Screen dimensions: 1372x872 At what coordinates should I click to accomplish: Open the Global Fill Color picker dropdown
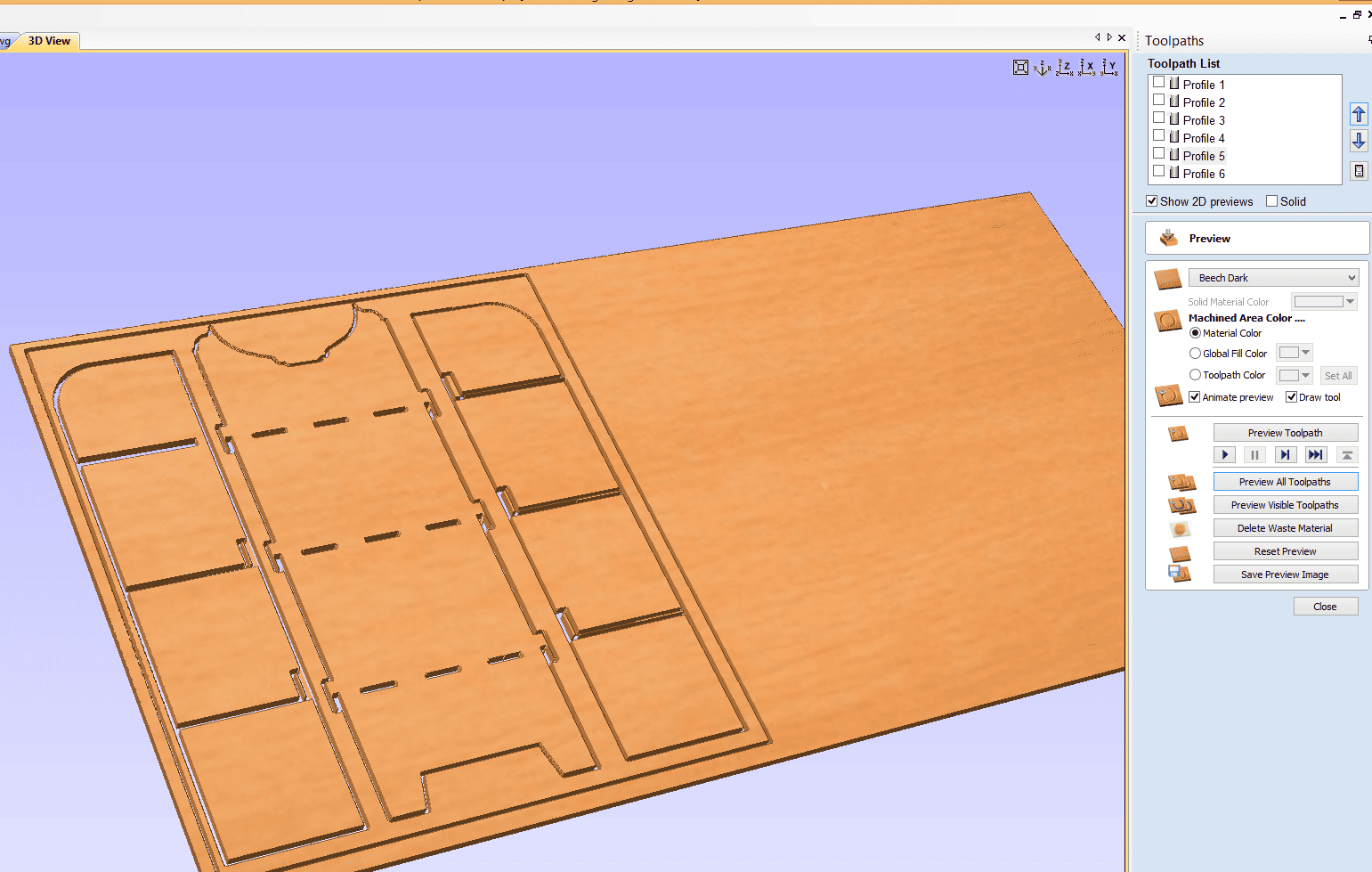coord(1294,353)
